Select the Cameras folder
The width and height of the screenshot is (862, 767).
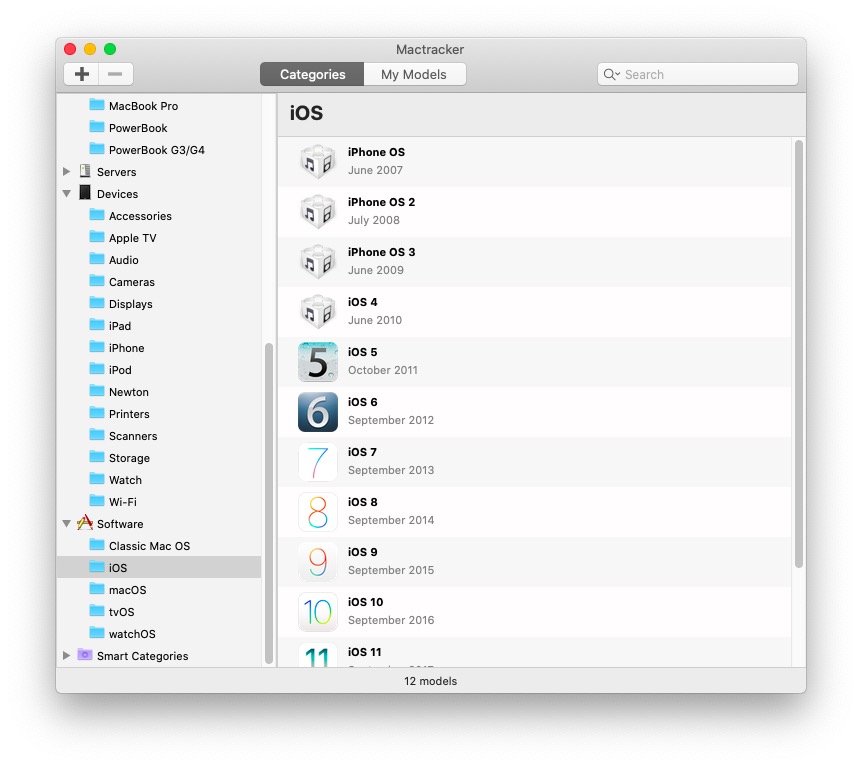[x=158, y=282]
